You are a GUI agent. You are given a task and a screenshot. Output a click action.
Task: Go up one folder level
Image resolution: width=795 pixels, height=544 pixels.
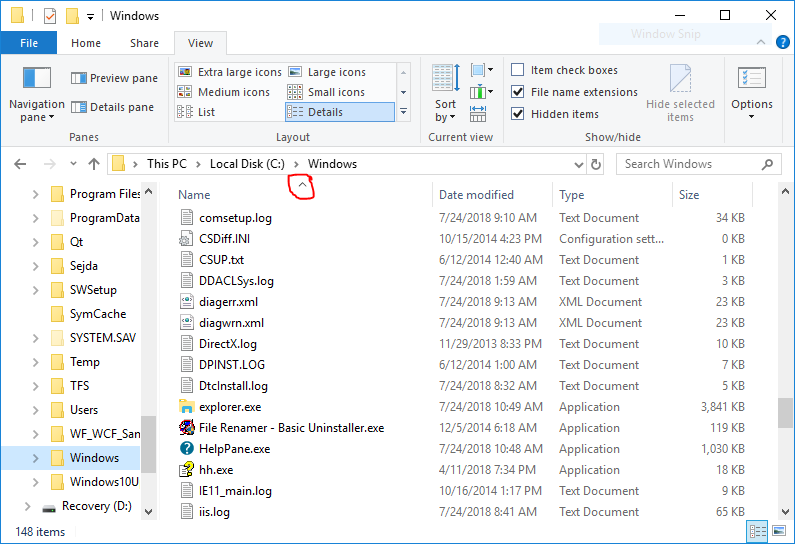pyautogui.click(x=94, y=164)
